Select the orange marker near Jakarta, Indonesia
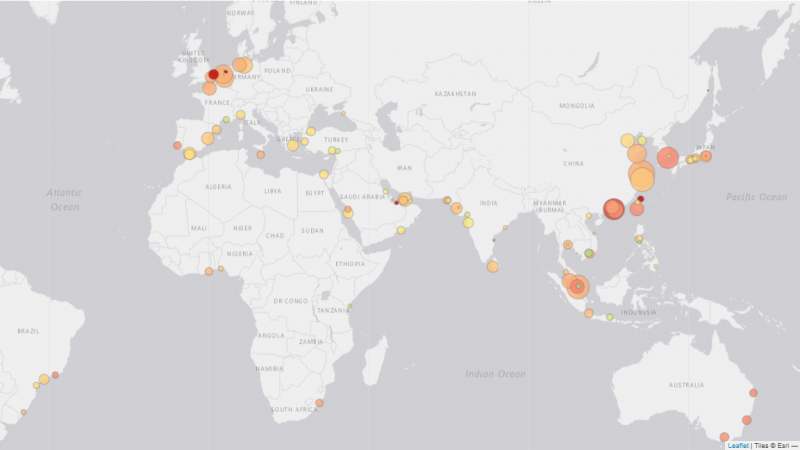 pyautogui.click(x=589, y=313)
